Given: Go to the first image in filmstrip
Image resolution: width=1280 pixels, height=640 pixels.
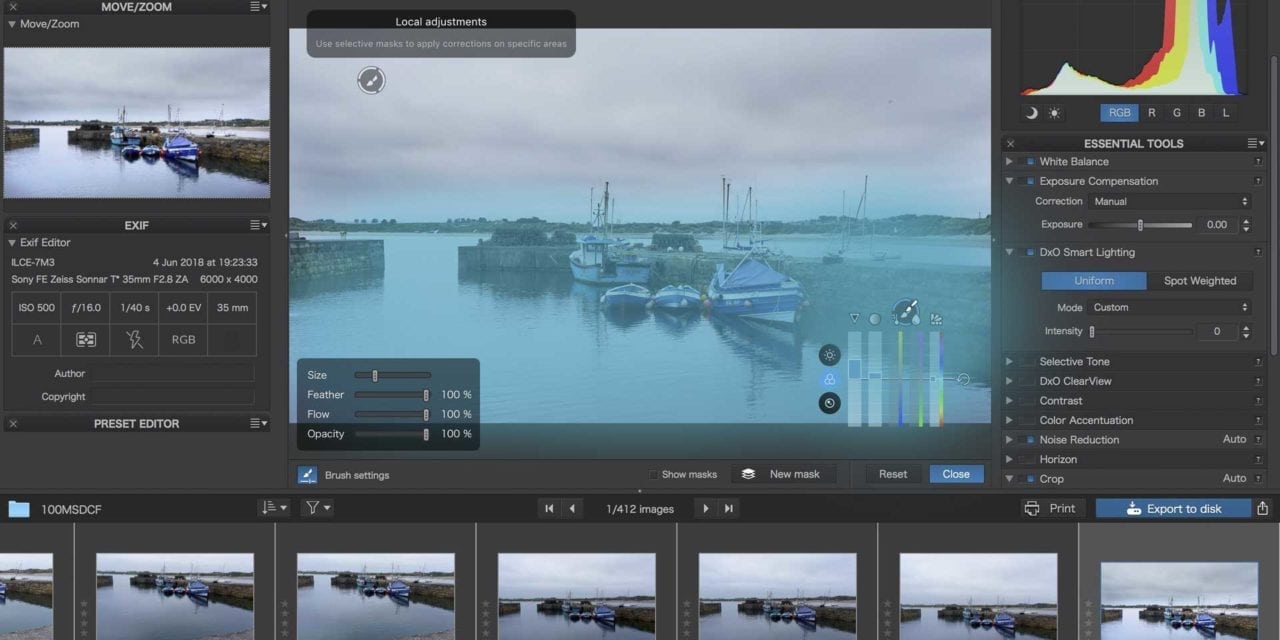Looking at the screenshot, I should (x=549, y=509).
